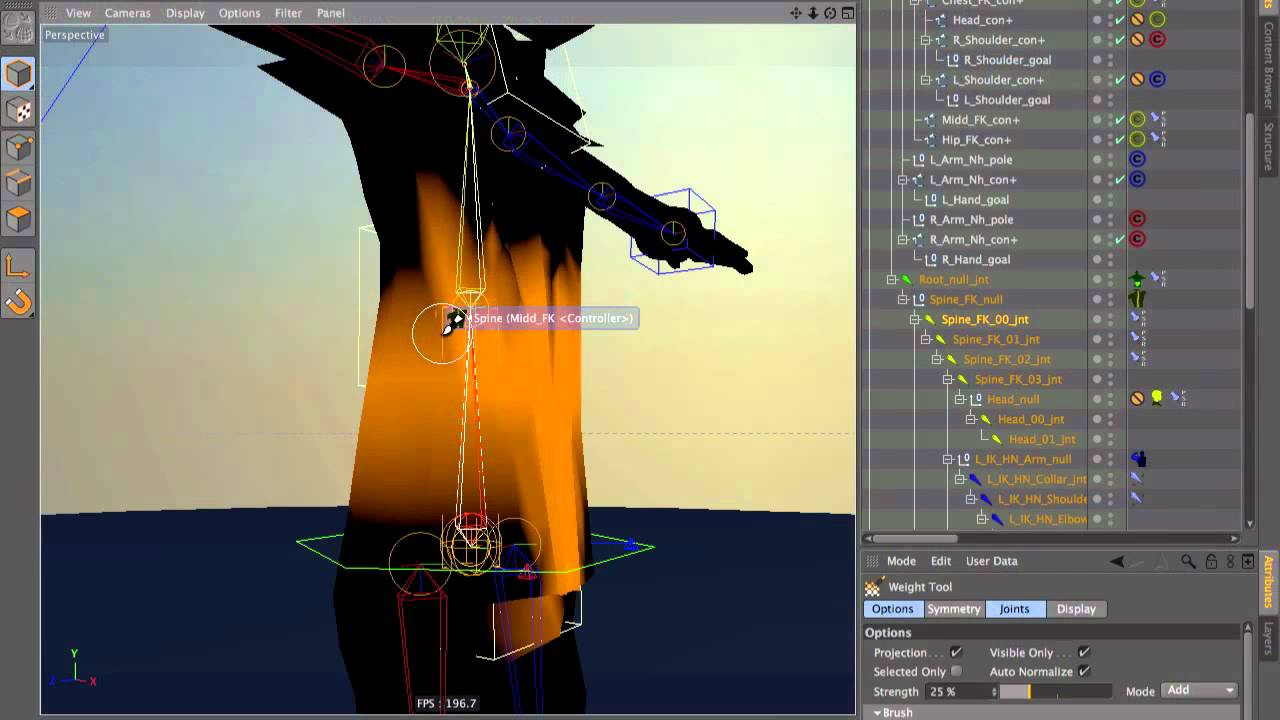Click the Attributes new manager plus icon
The image size is (1280, 720).
pos(1248,562)
